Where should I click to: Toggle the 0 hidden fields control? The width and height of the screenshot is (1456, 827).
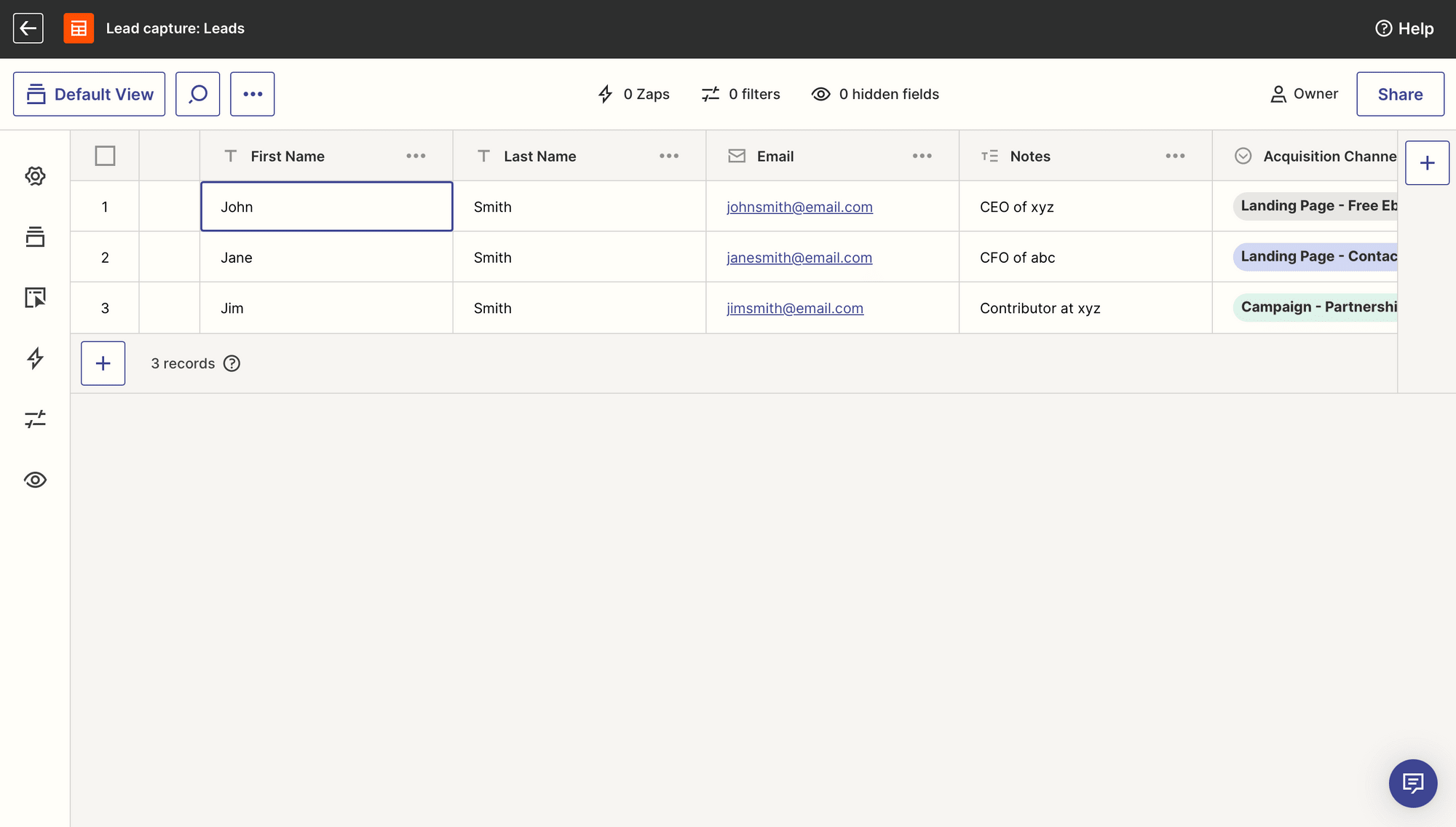click(875, 94)
